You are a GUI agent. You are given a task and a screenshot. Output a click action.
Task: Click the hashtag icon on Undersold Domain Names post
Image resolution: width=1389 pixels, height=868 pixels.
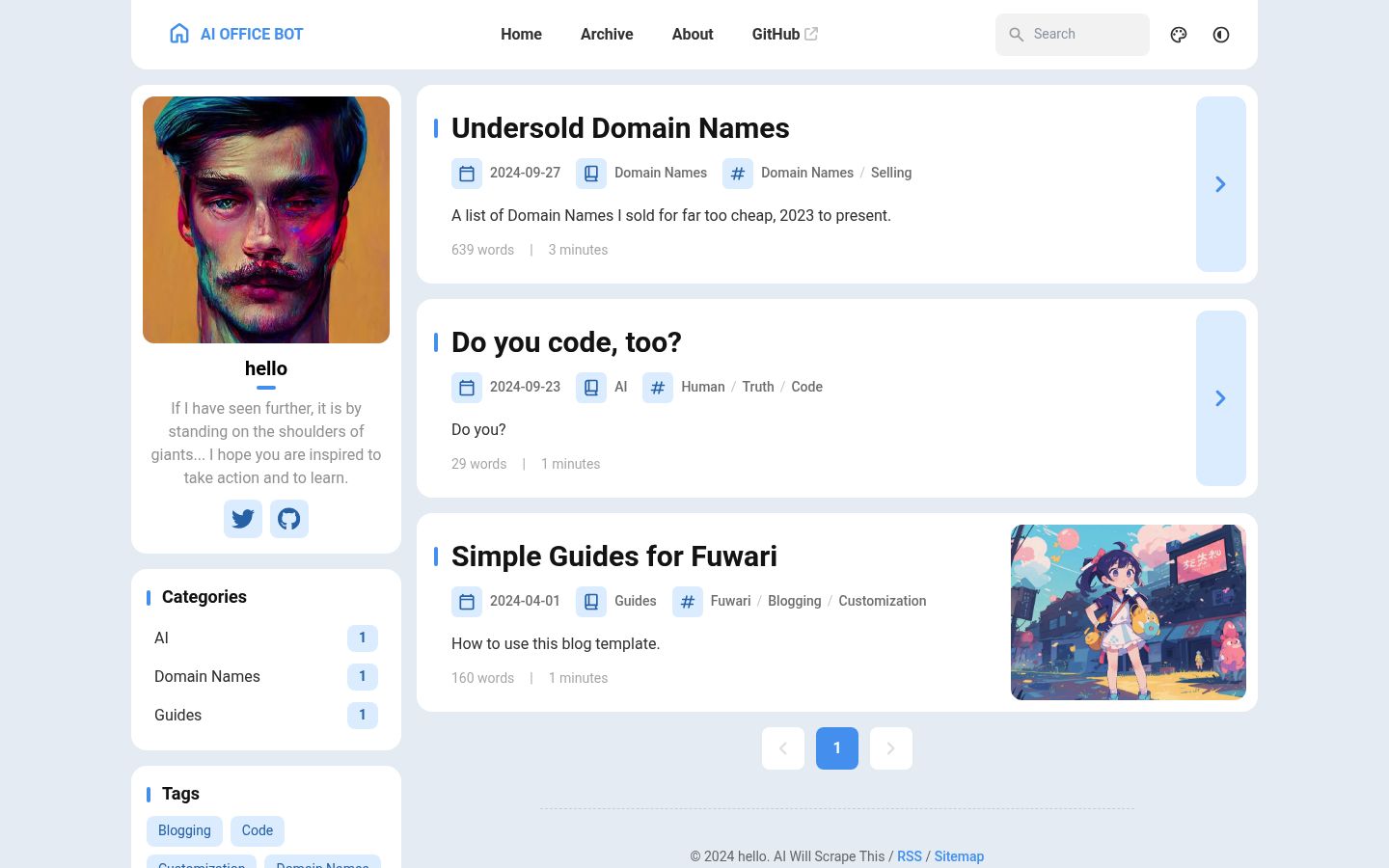pos(738,174)
